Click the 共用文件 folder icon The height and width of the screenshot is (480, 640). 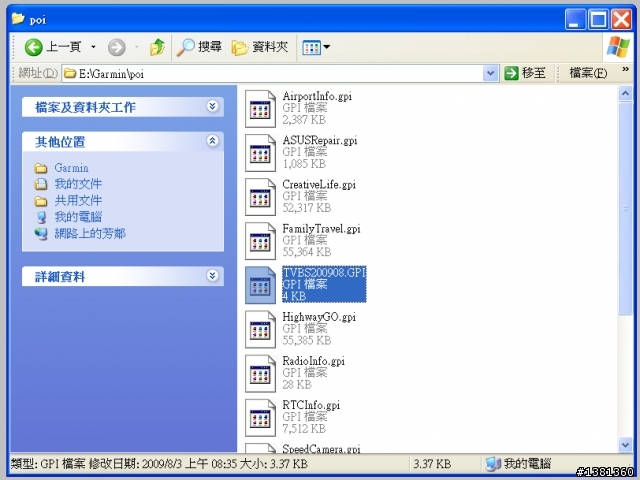(40, 201)
